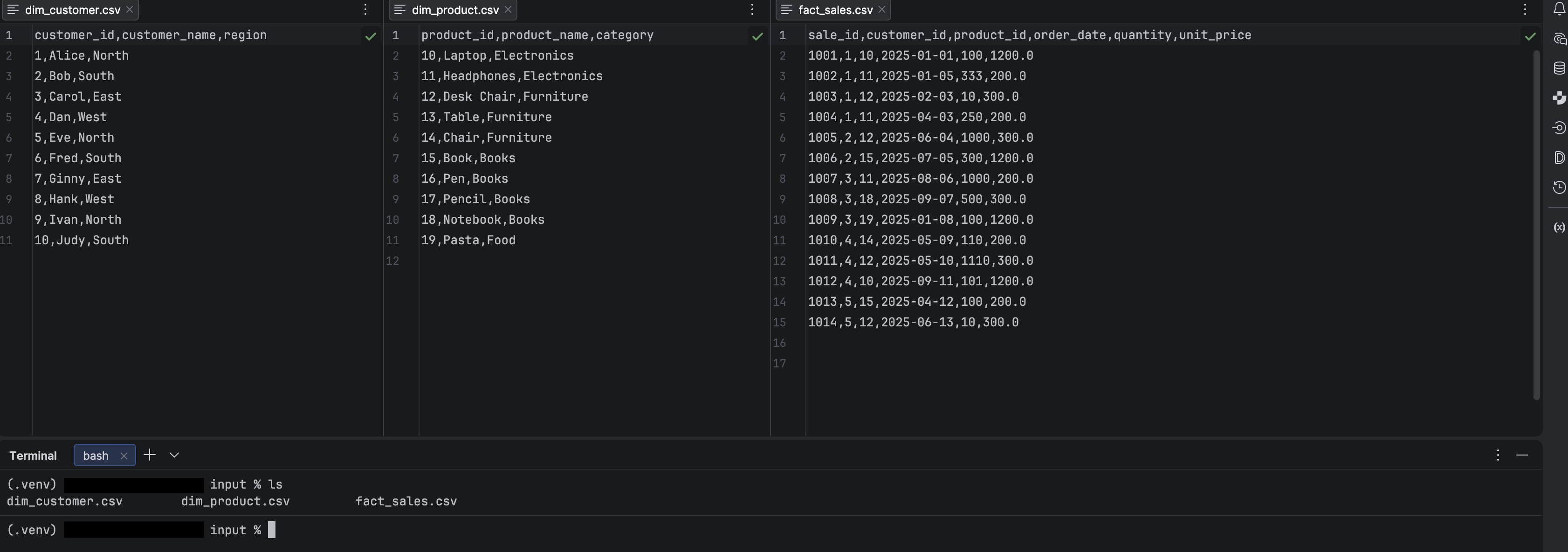Open the Endpoints tool window icon
The width and height of the screenshot is (1568, 552).
point(1560,128)
